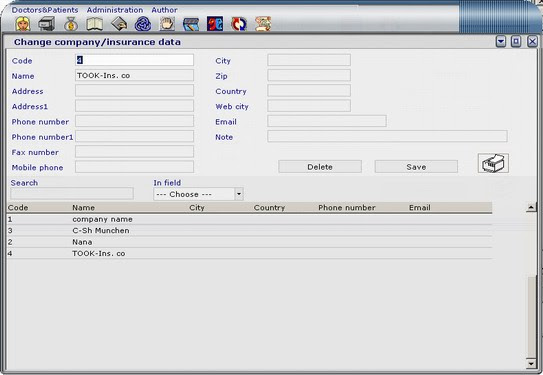Click the Phone number input field
543x375 pixels.
click(134, 121)
